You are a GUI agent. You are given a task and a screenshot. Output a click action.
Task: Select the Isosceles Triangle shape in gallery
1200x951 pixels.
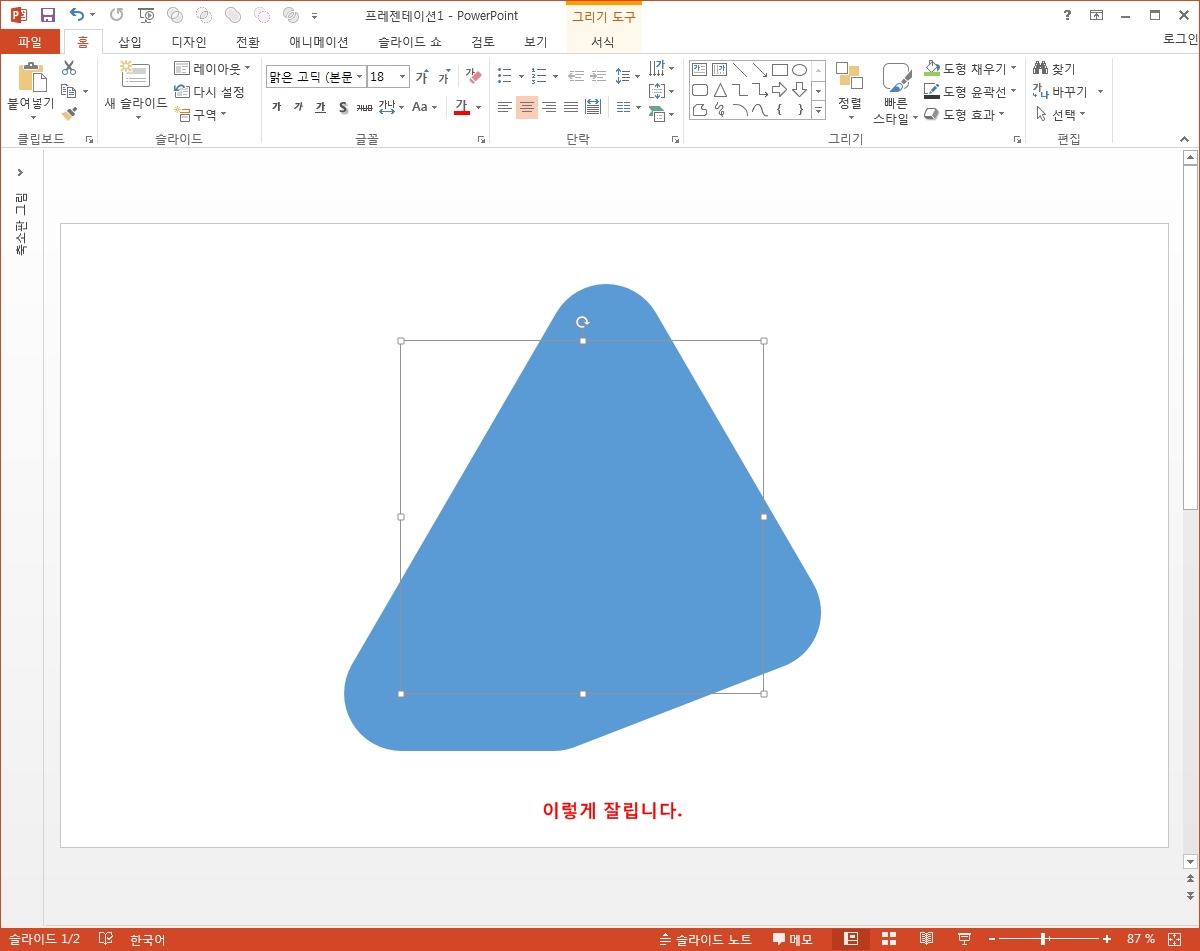(x=720, y=90)
